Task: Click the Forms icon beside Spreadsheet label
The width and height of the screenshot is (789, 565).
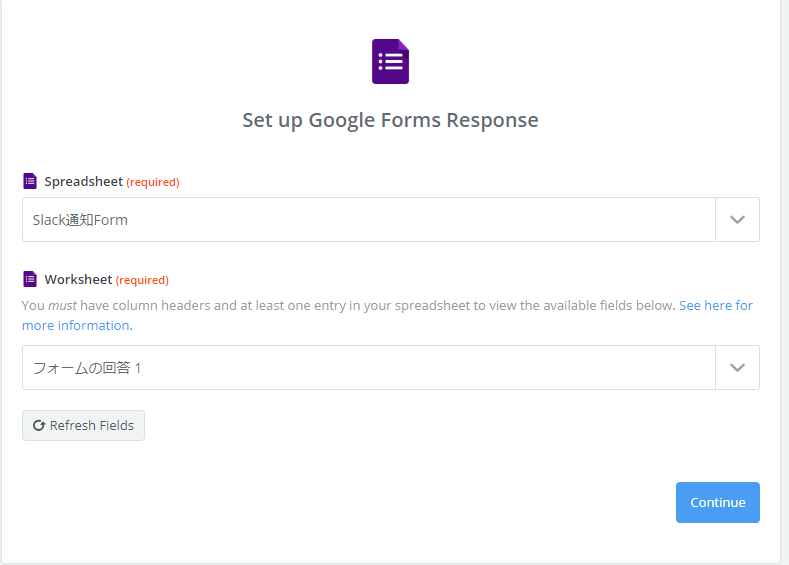Action: pos(30,181)
